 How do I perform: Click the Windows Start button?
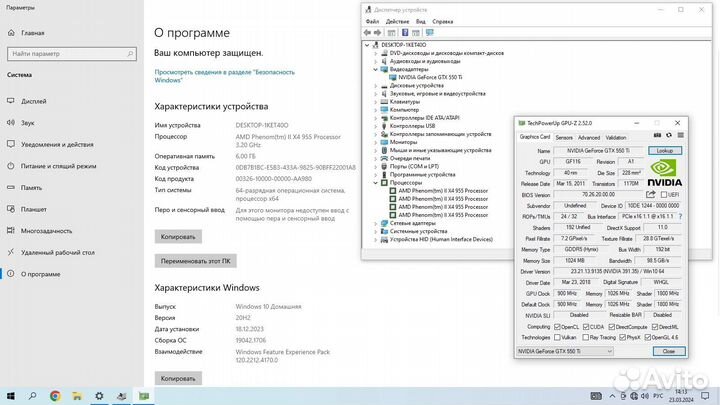11,396
